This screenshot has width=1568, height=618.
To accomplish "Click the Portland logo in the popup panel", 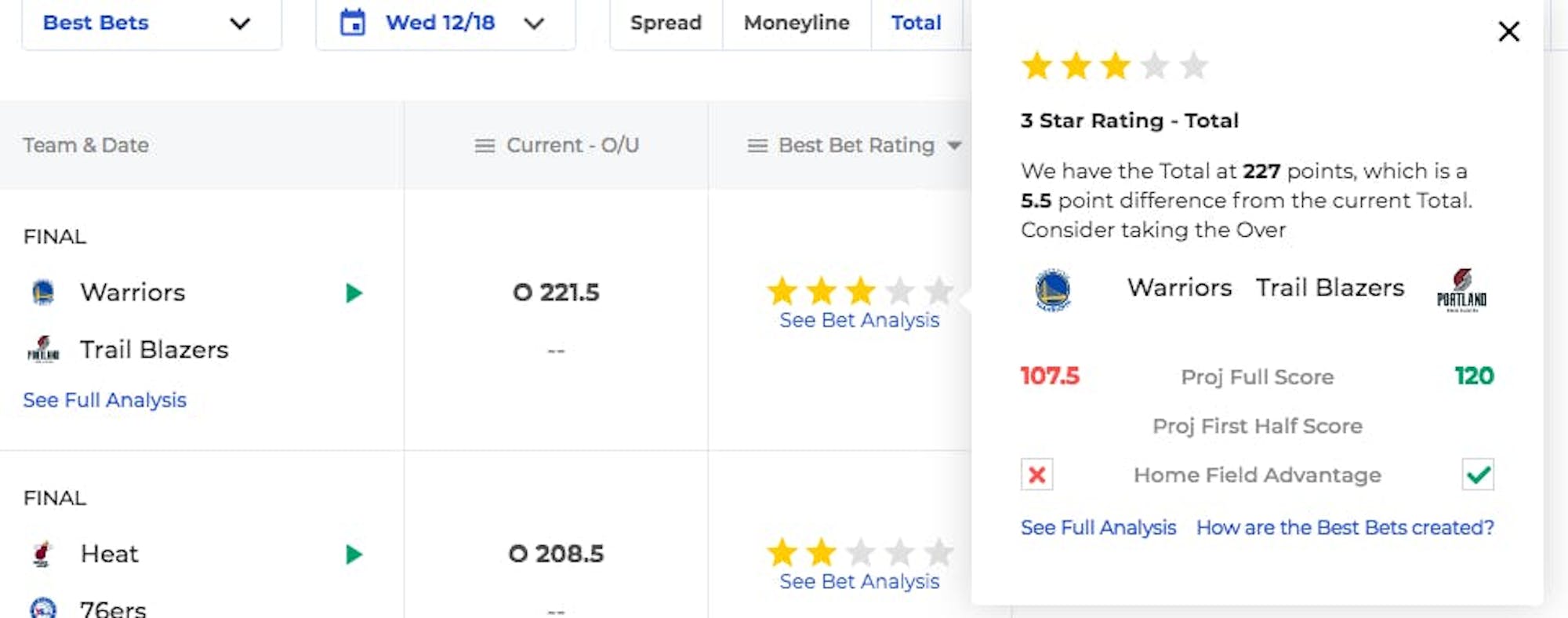I will click(1461, 290).
